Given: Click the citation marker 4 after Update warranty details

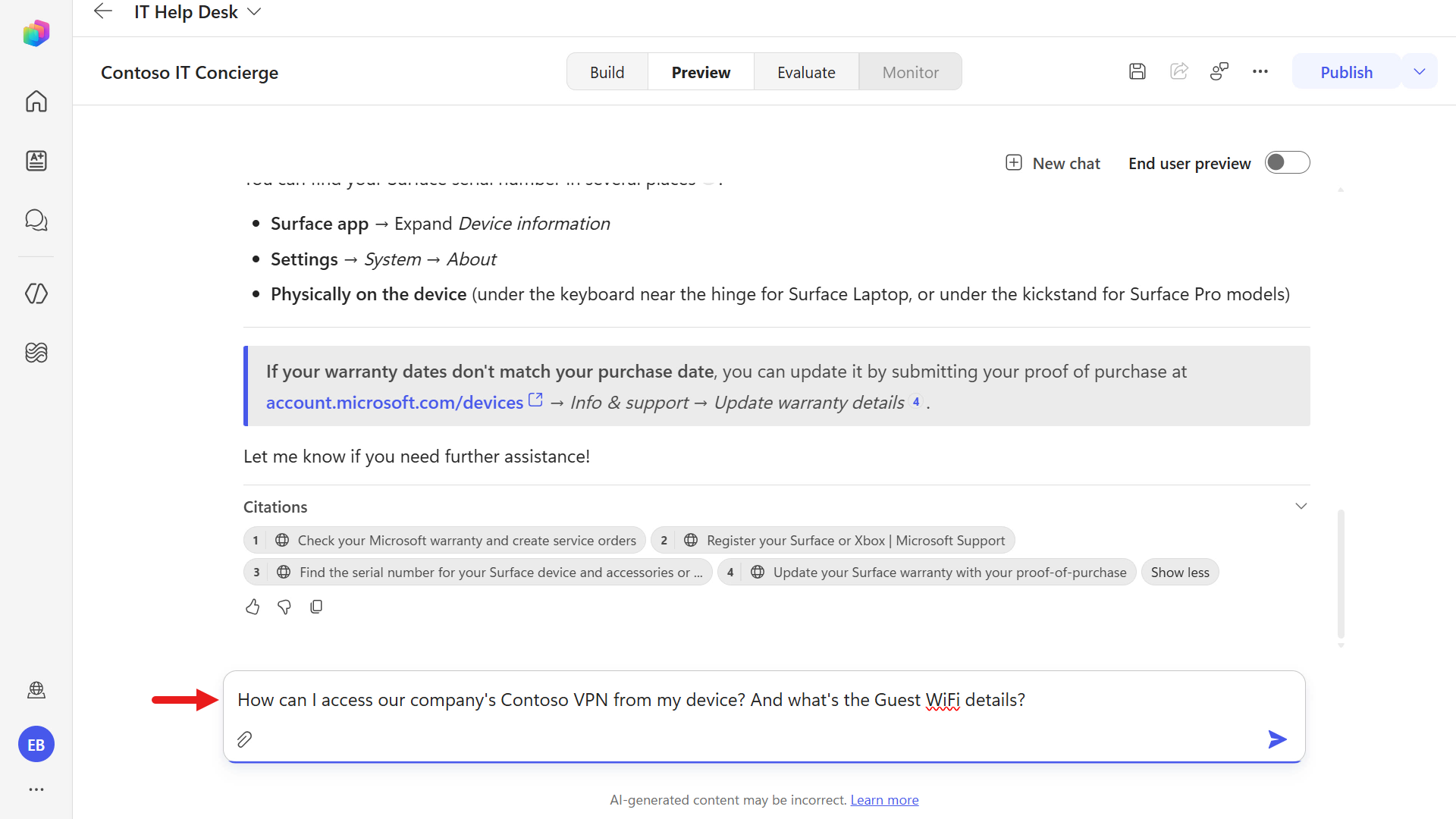Looking at the screenshot, I should click(x=916, y=402).
